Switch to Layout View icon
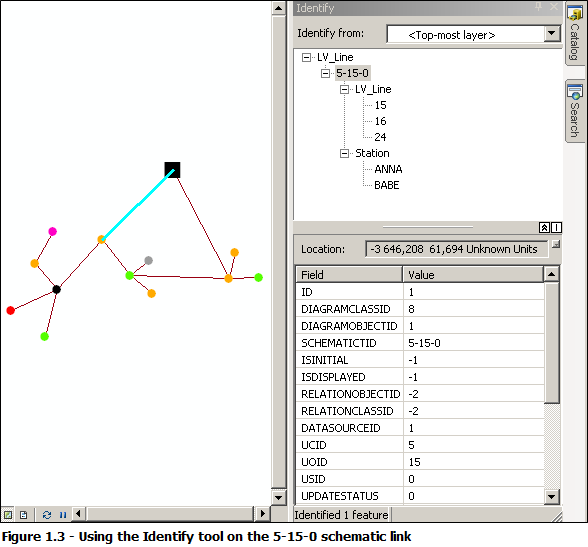The width and height of the screenshot is (588, 547). click(x=23, y=515)
